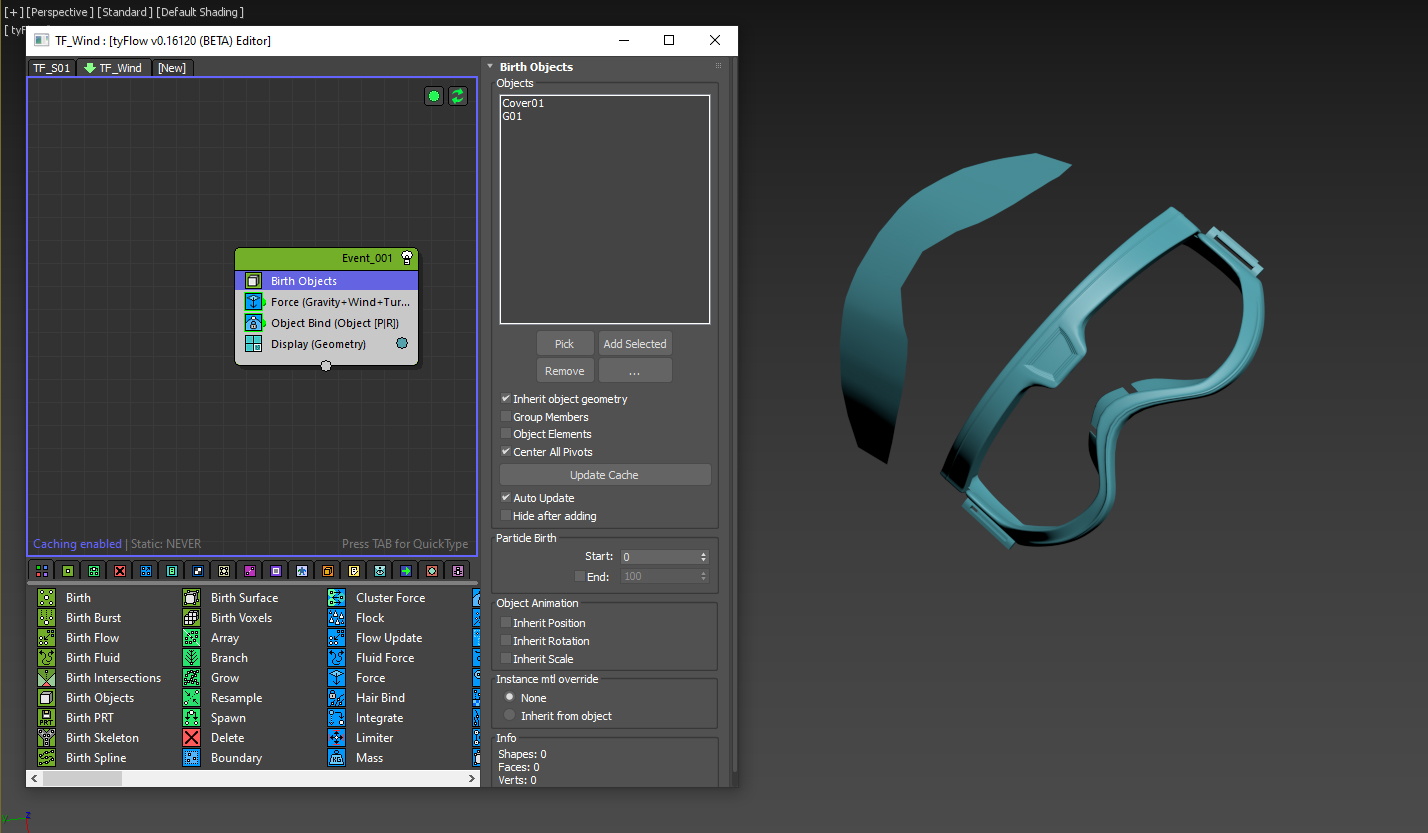Screen dimensions: 1428x833
Task: Pick the Fluid Force operator icon
Action: (337, 657)
